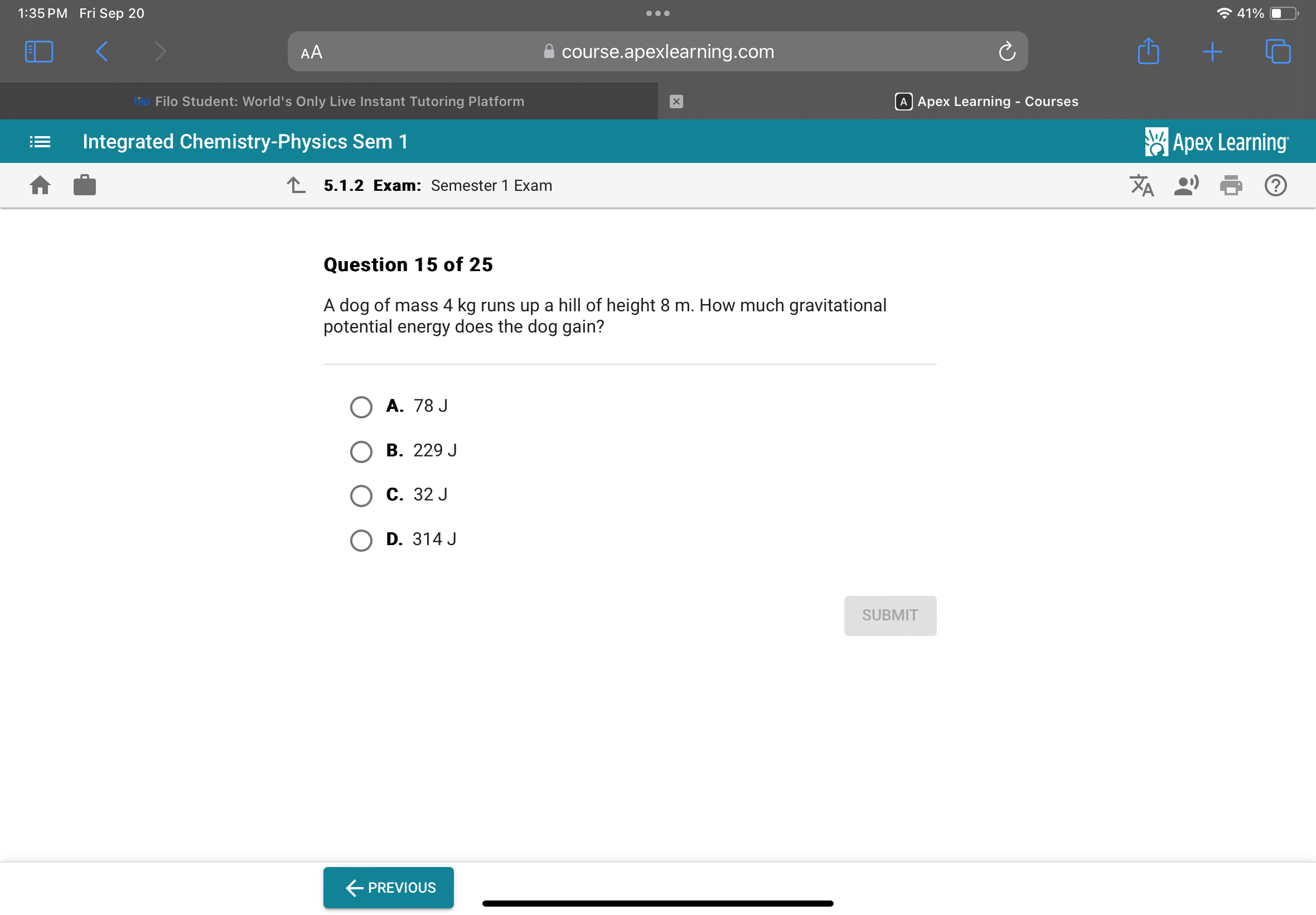Expand the browser tabs overflow menu
Screen dimensions: 1316x915
point(1281,51)
